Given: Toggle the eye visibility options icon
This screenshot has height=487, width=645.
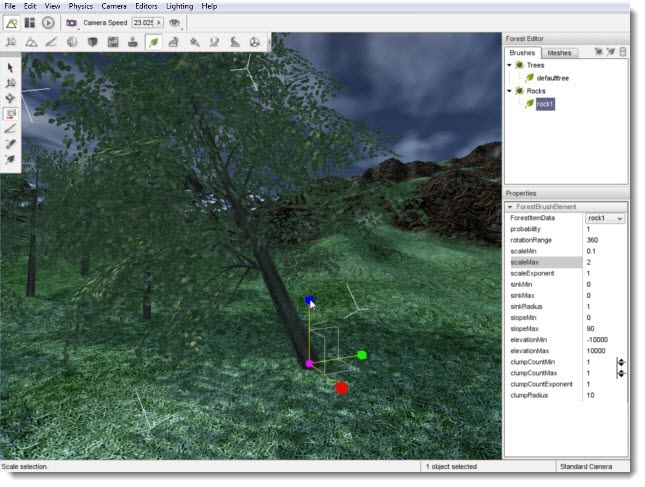Looking at the screenshot, I should [x=175, y=23].
